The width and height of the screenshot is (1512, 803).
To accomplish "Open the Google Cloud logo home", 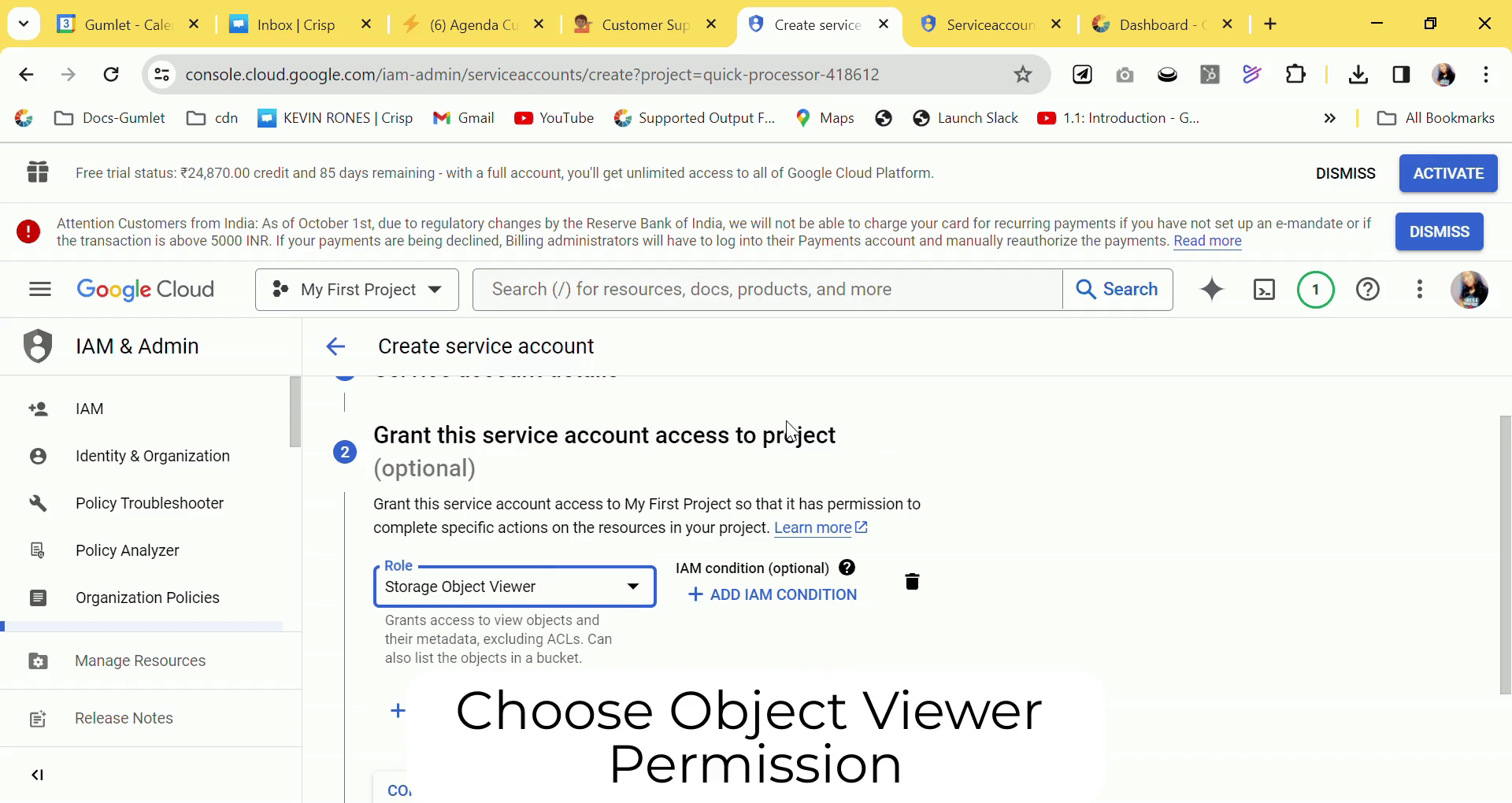I will tap(146, 290).
